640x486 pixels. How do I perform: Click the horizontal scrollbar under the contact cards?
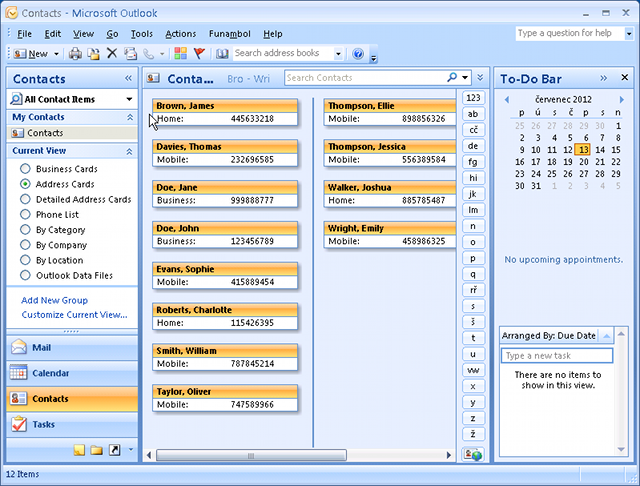[300, 455]
